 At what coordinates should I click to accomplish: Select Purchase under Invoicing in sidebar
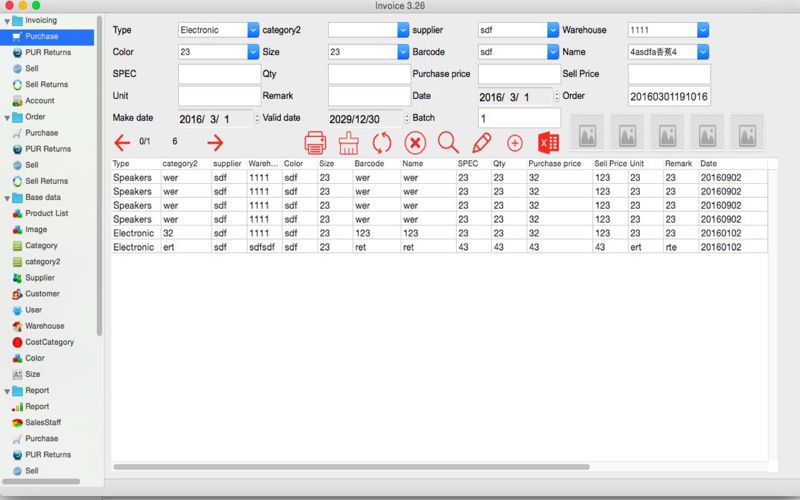[x=47, y=36]
